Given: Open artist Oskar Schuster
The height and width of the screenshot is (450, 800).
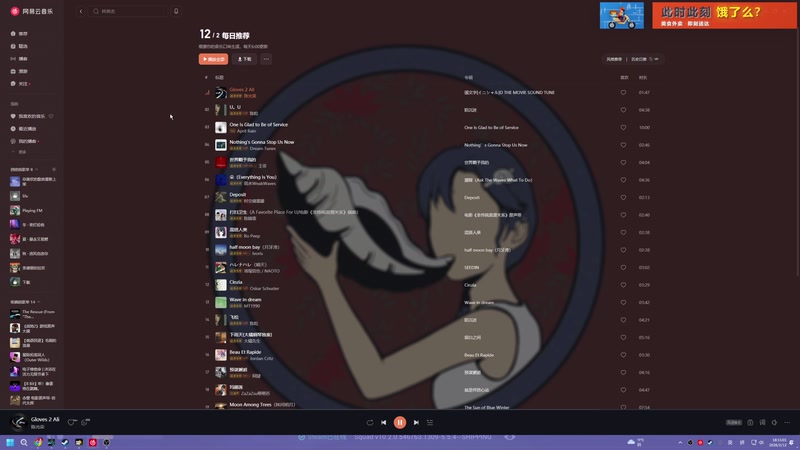Looking at the screenshot, I should 264,289.
